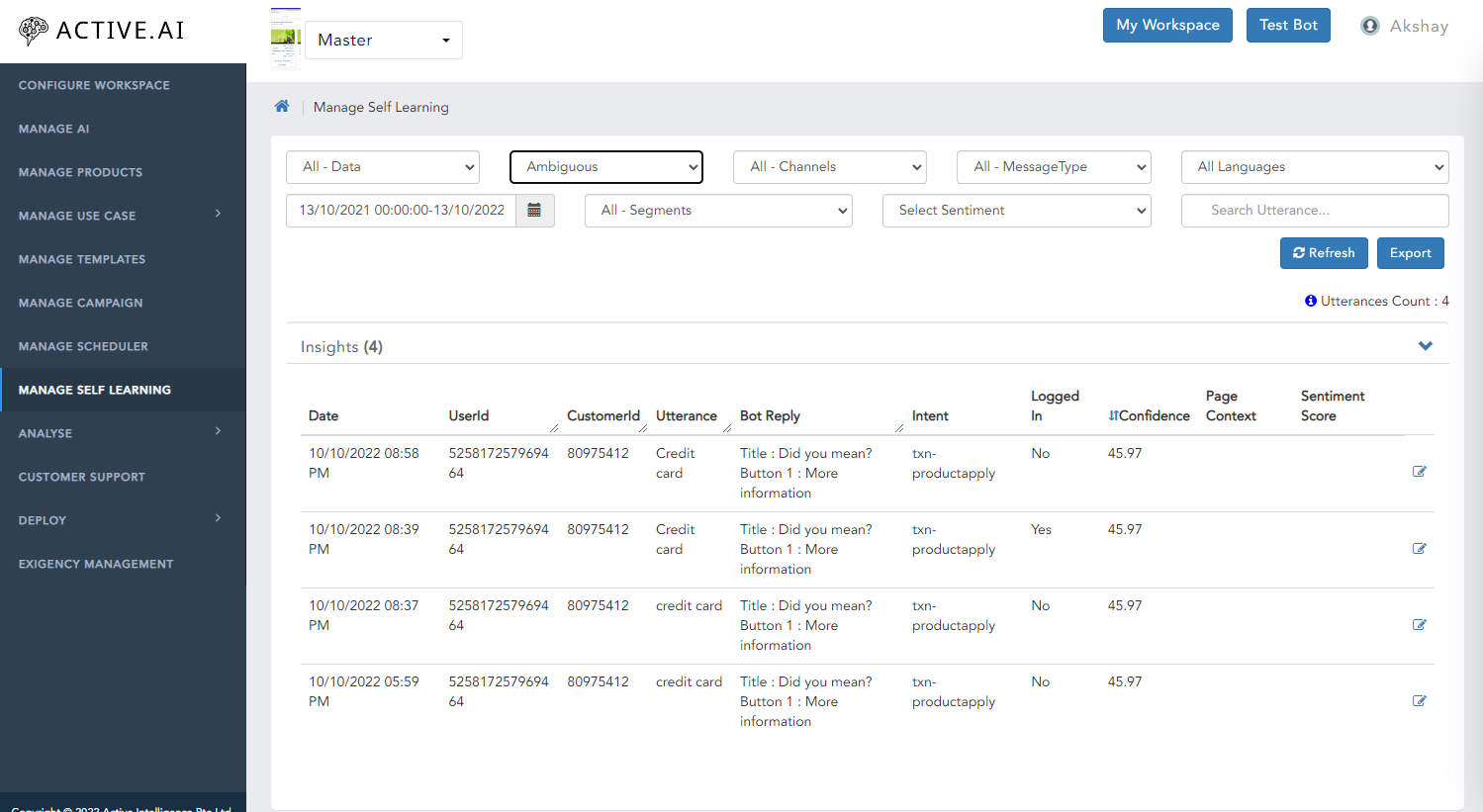Click the Insights (4) heading

pyautogui.click(x=341, y=346)
